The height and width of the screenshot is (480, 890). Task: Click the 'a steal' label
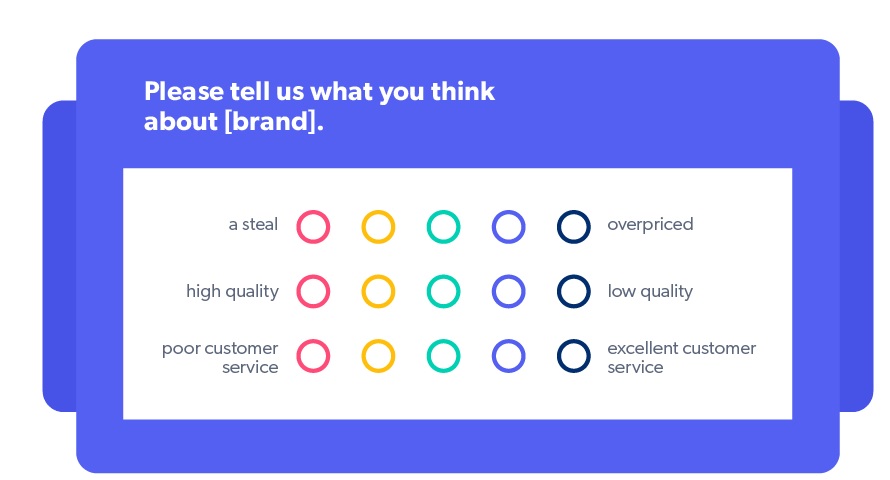(x=253, y=225)
